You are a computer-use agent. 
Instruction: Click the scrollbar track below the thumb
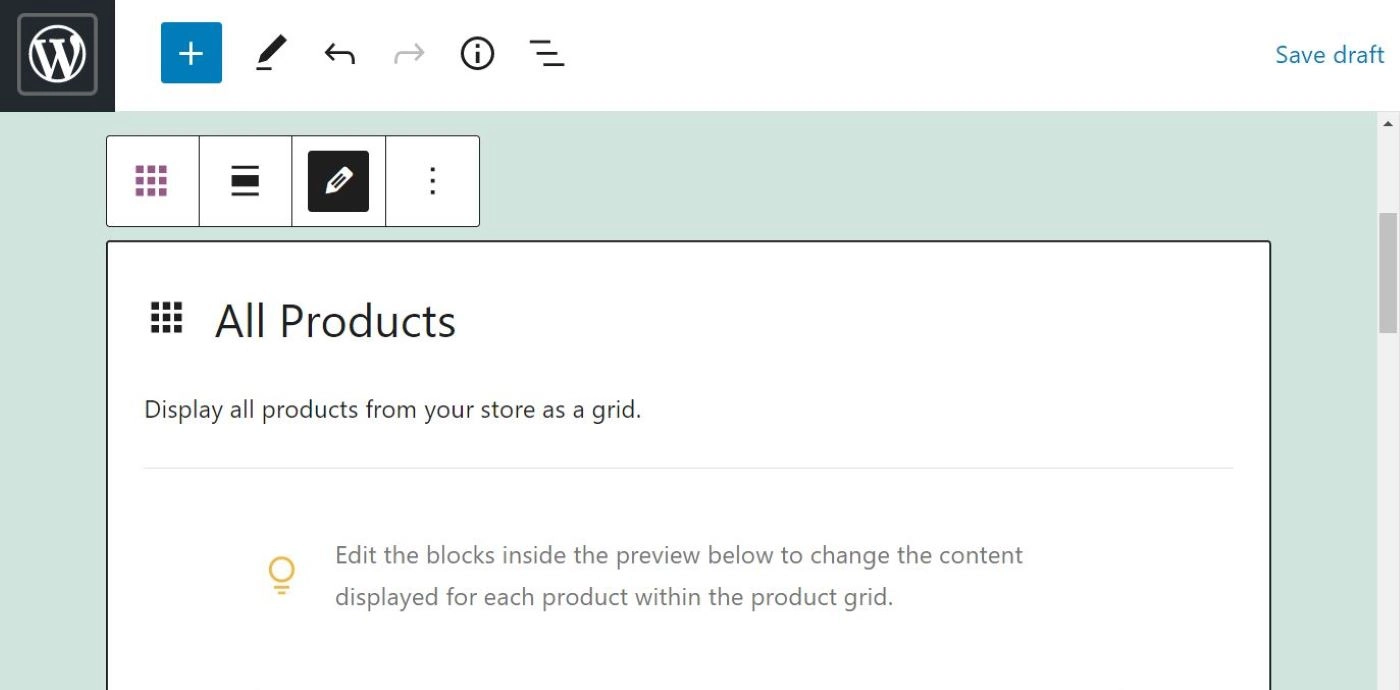1388,510
